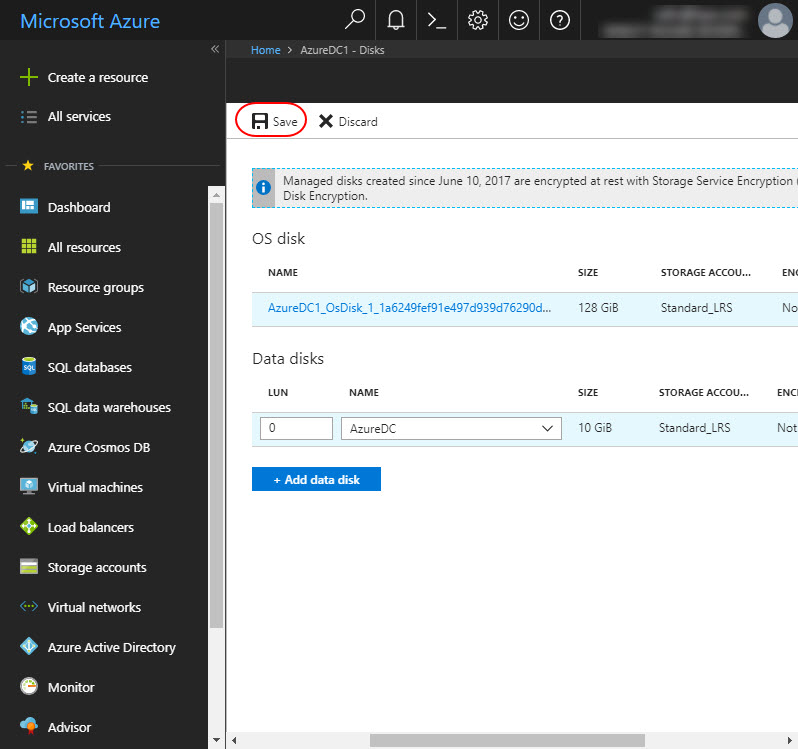Click the Resource groups cube icon
This screenshot has height=749, width=798.
(29, 286)
